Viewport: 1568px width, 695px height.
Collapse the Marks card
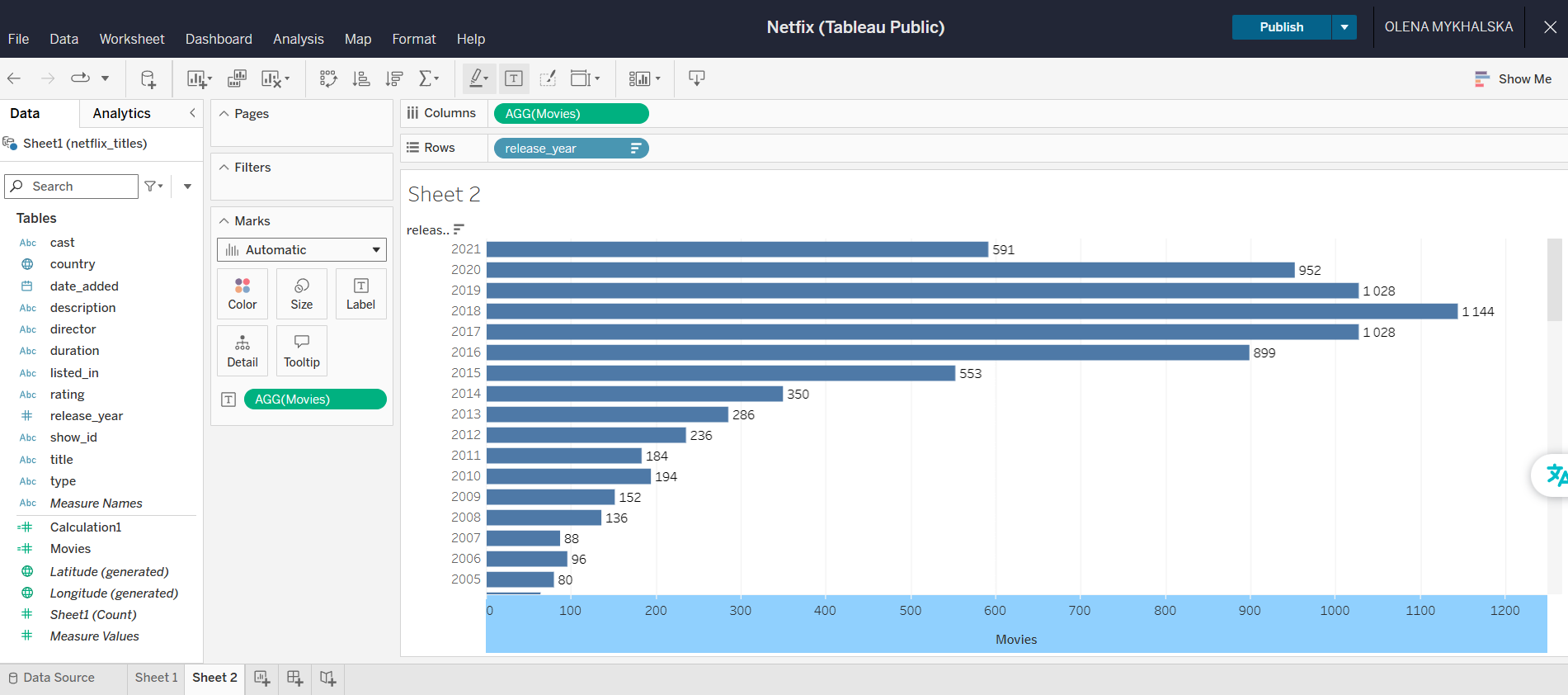point(224,221)
